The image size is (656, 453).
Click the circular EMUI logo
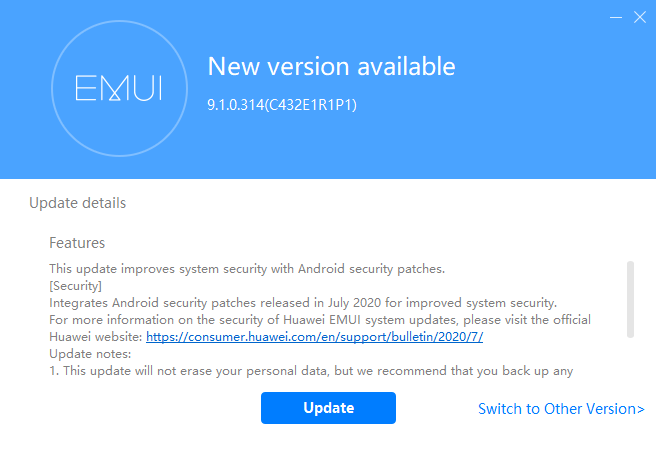tap(119, 88)
